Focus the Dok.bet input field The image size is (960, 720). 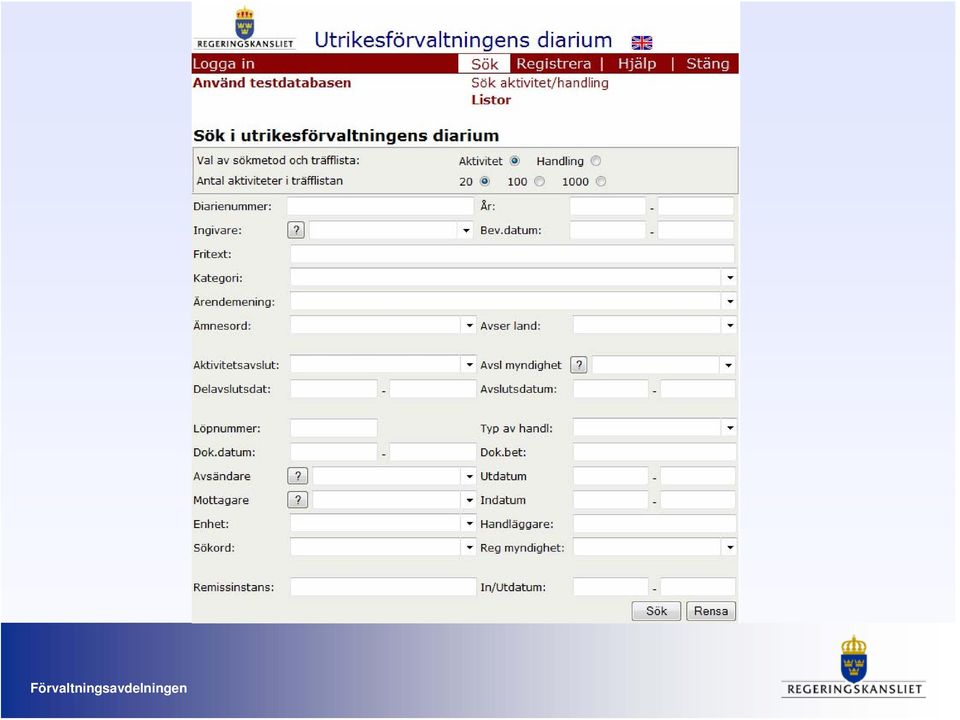pos(654,452)
